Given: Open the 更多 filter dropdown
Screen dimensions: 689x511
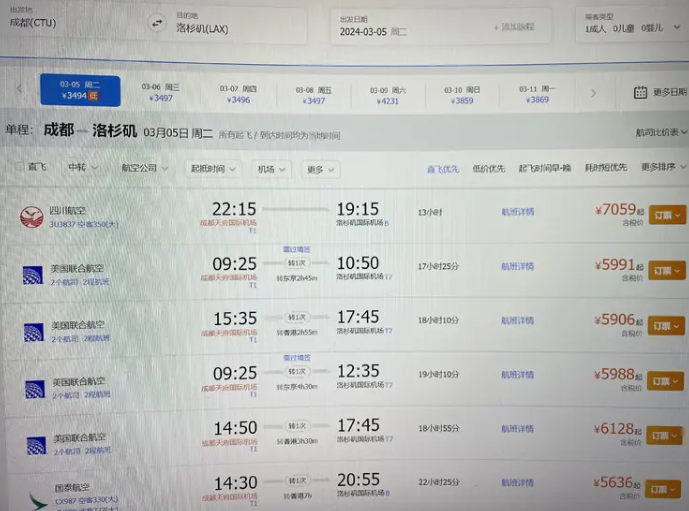Looking at the screenshot, I should click(320, 170).
